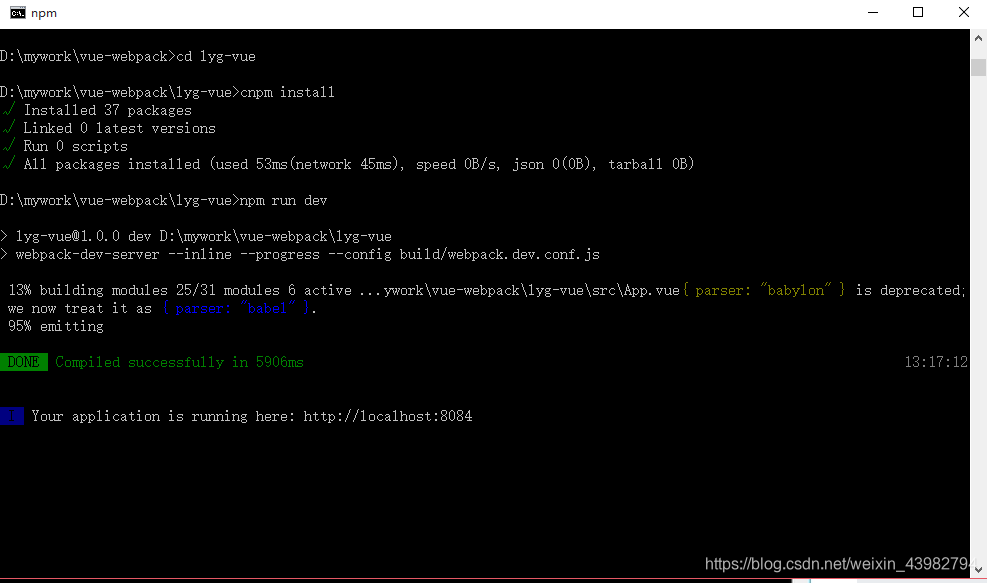987x583 pixels.
Task: Click green checkmark beside 'Run 0 scripts'
Action: coord(9,145)
